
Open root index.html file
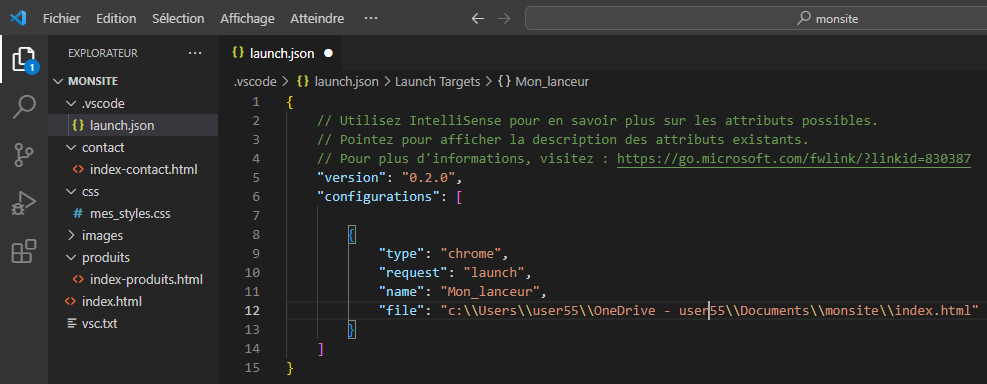coord(133,302)
